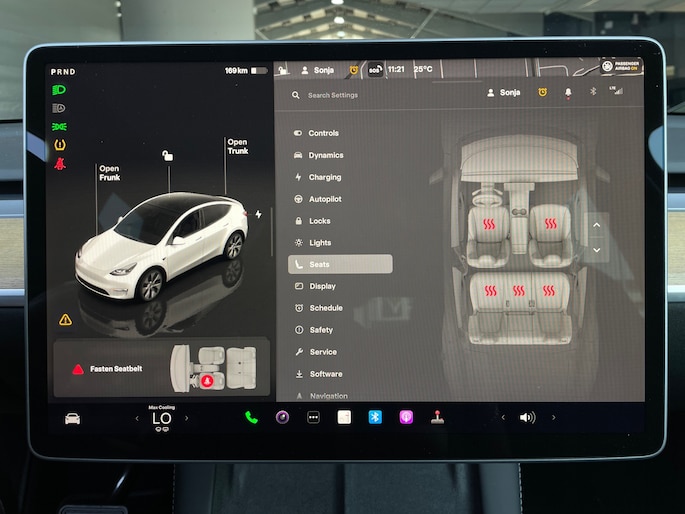Decrease temperature with left chevron
Screen dimensions: 685x514
(137, 418)
